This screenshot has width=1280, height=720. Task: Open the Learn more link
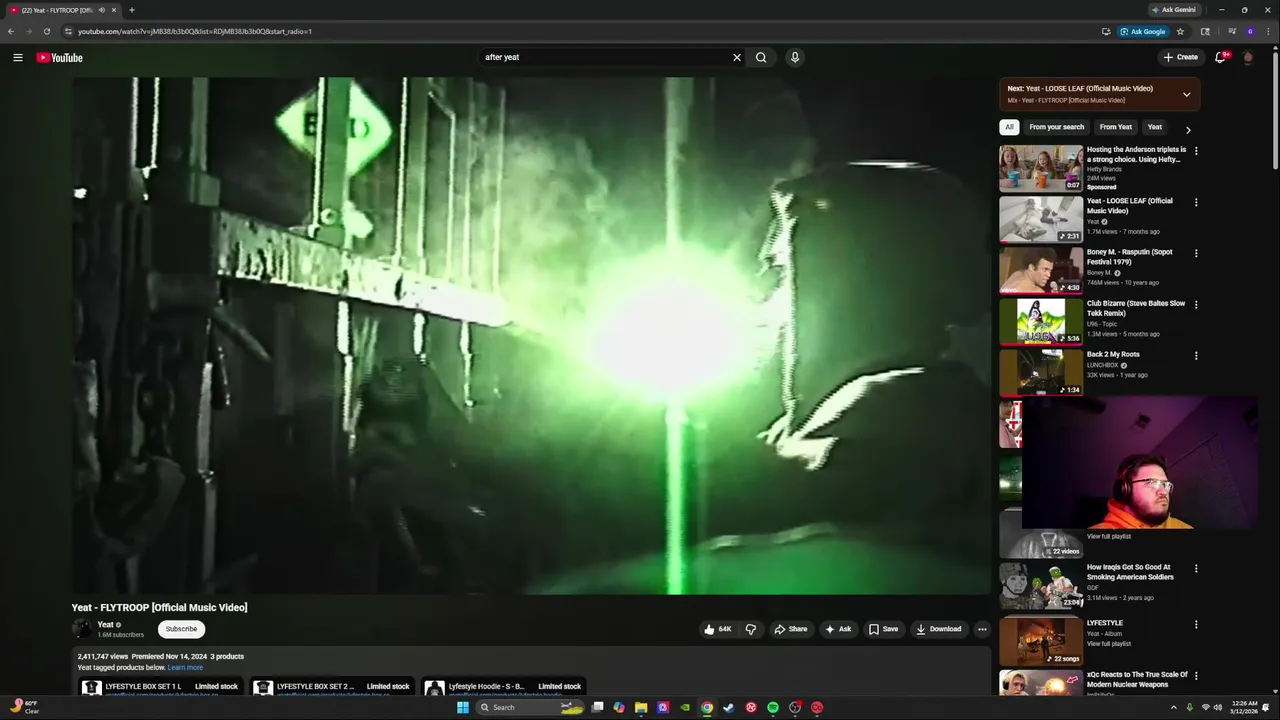pos(185,667)
